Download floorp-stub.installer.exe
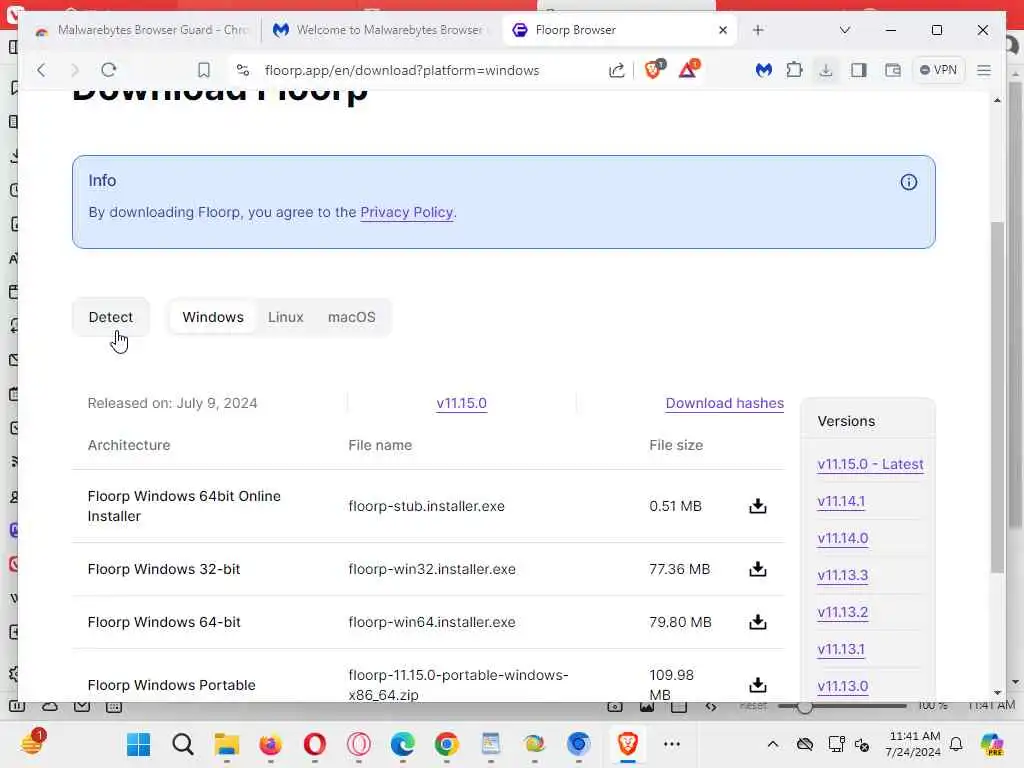The width and height of the screenshot is (1024, 768). pos(758,506)
